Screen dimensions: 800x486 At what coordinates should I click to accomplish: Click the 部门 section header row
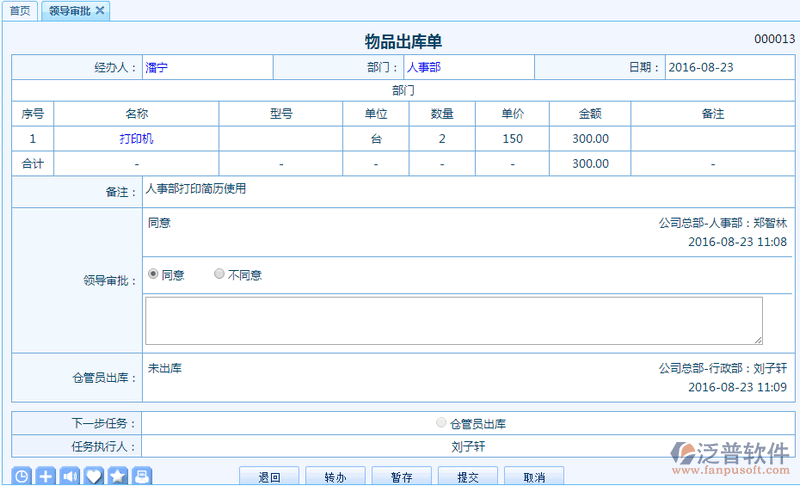point(403,91)
